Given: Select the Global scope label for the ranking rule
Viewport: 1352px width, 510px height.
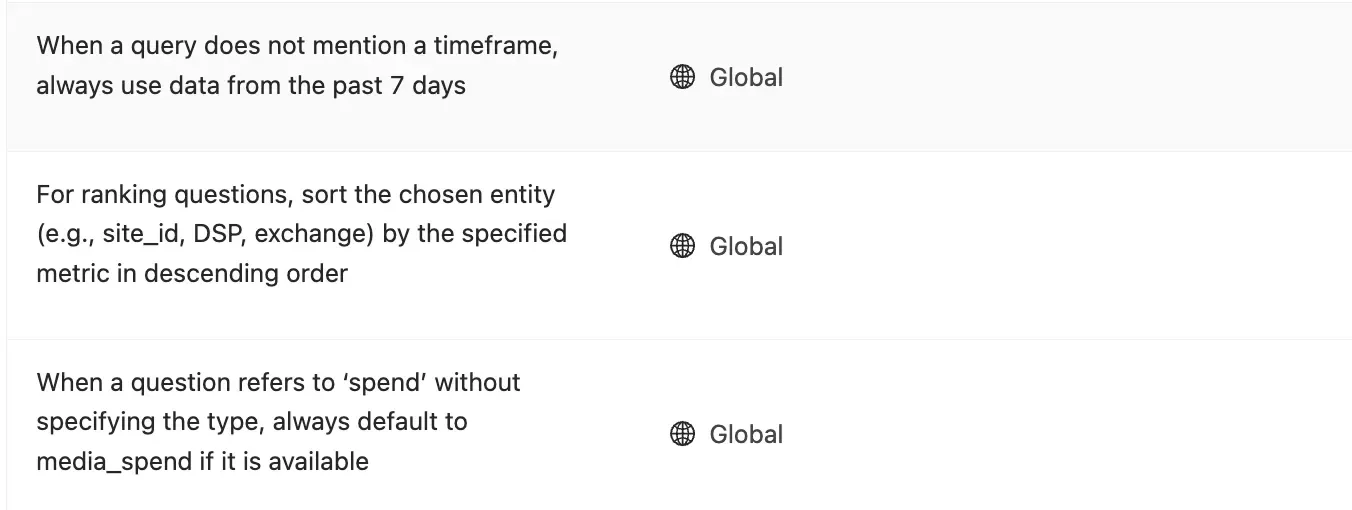Looking at the screenshot, I should pos(746,246).
